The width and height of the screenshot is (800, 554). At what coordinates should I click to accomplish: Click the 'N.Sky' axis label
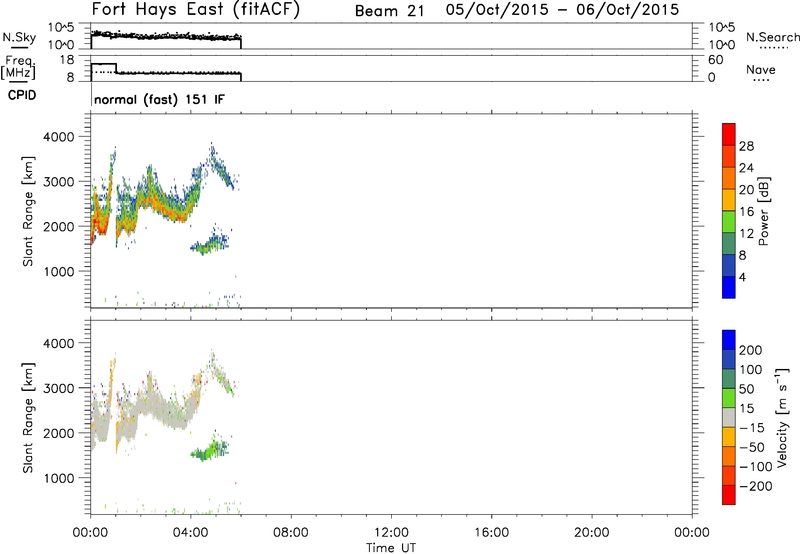click(19, 38)
